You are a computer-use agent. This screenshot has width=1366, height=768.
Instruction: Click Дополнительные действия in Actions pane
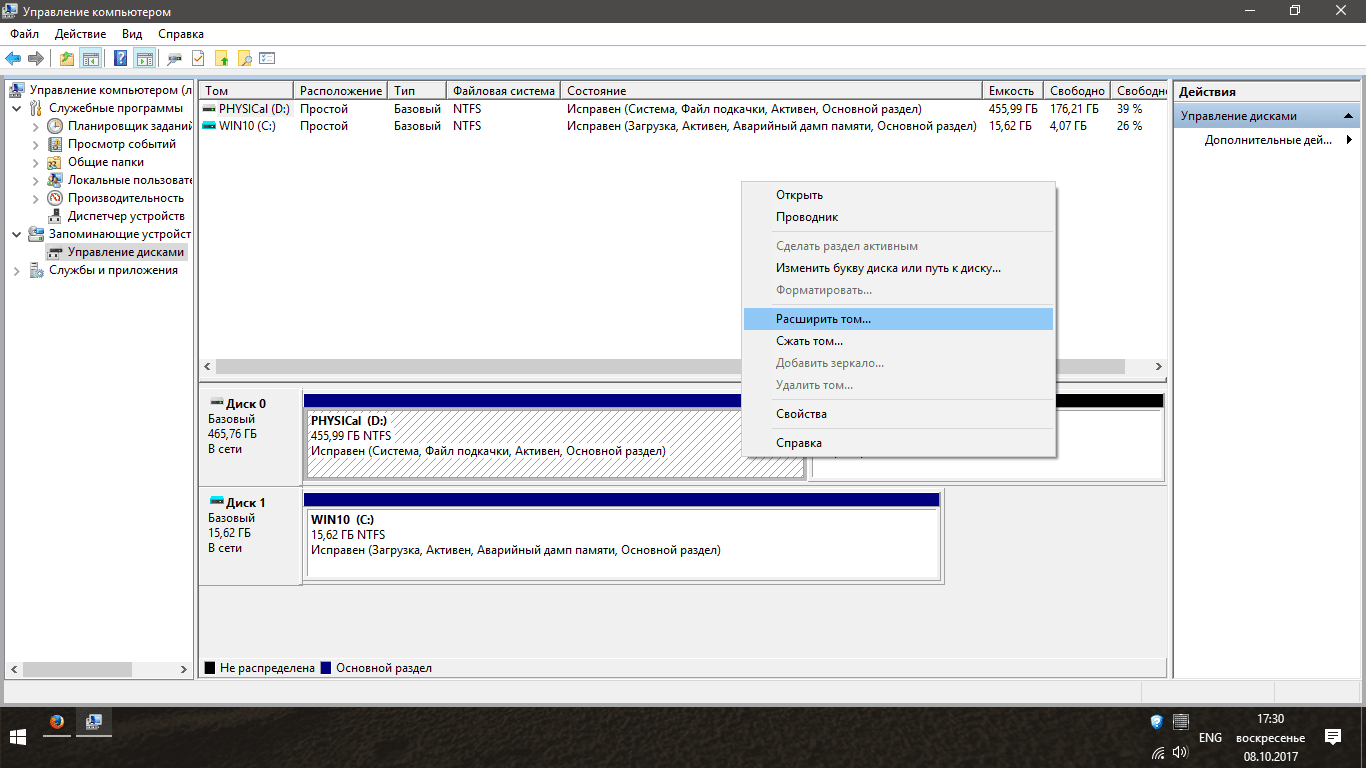click(x=1267, y=140)
